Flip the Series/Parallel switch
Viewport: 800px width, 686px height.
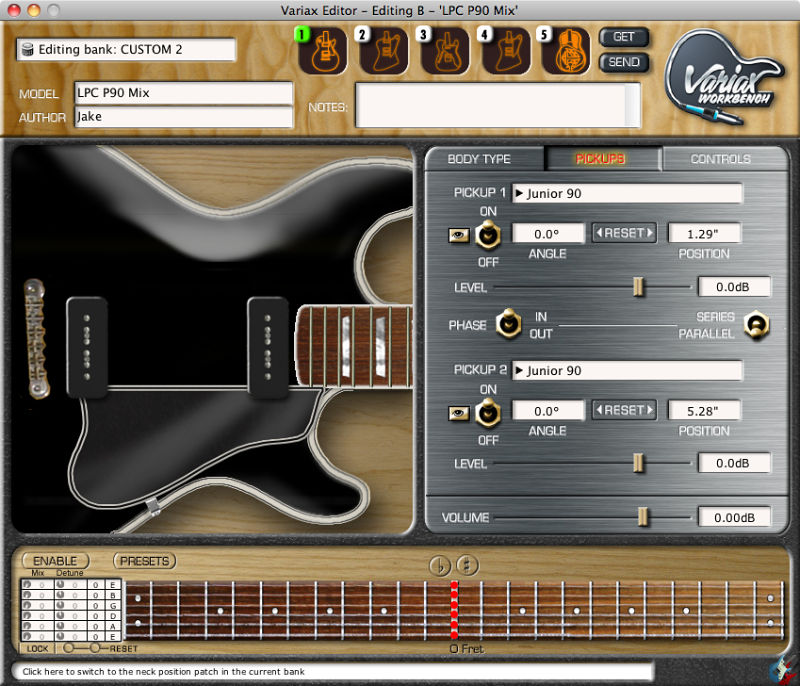click(757, 324)
